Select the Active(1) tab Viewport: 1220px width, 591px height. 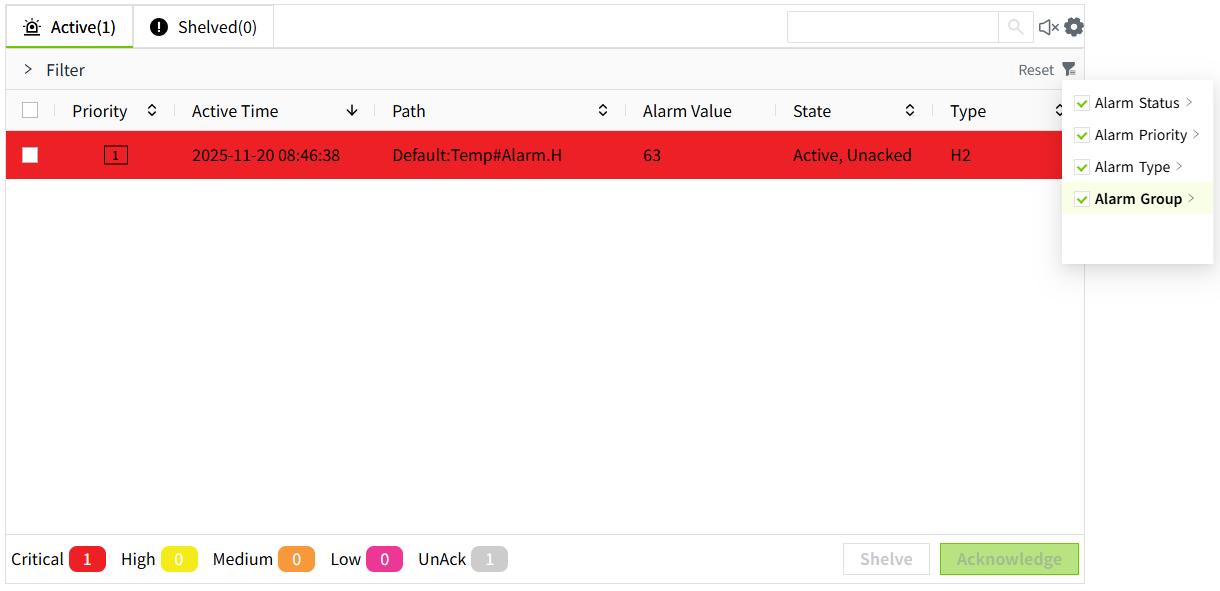(70, 27)
